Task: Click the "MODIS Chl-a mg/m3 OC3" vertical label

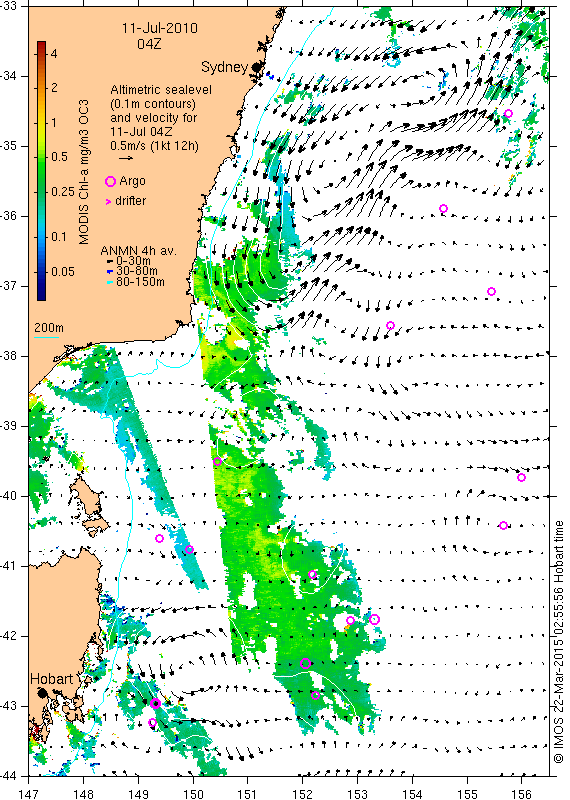Action: click(x=84, y=172)
